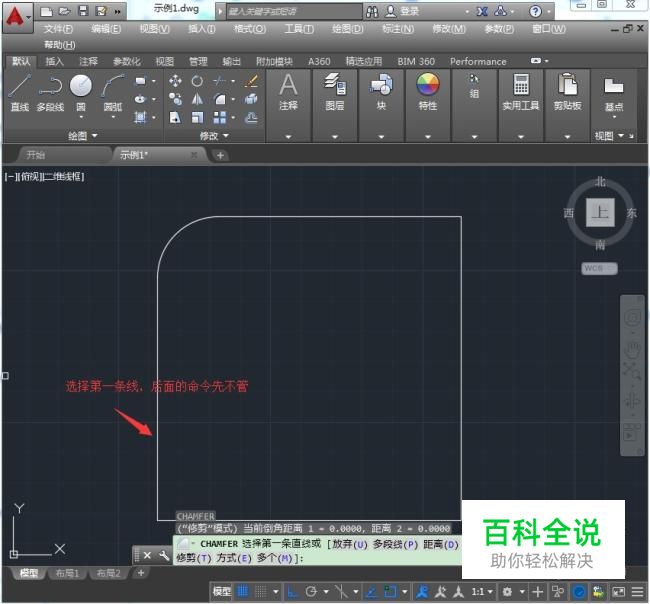Click the Help question mark button
This screenshot has height=604, width=650.
coord(536,12)
